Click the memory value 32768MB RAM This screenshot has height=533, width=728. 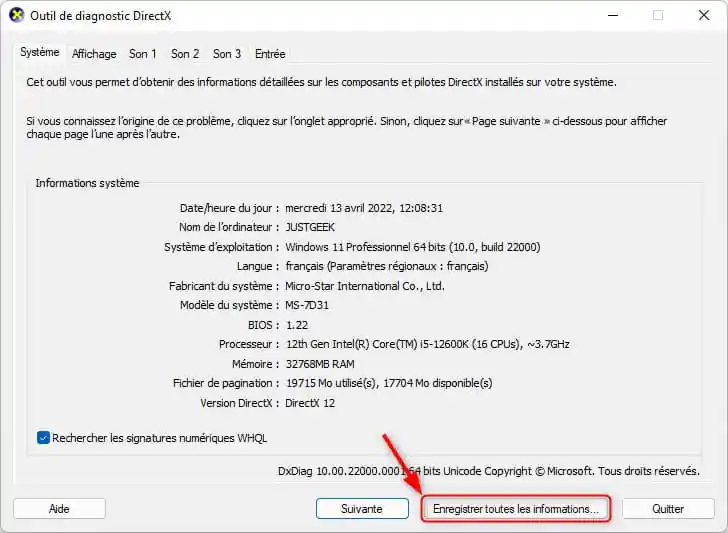pos(320,364)
